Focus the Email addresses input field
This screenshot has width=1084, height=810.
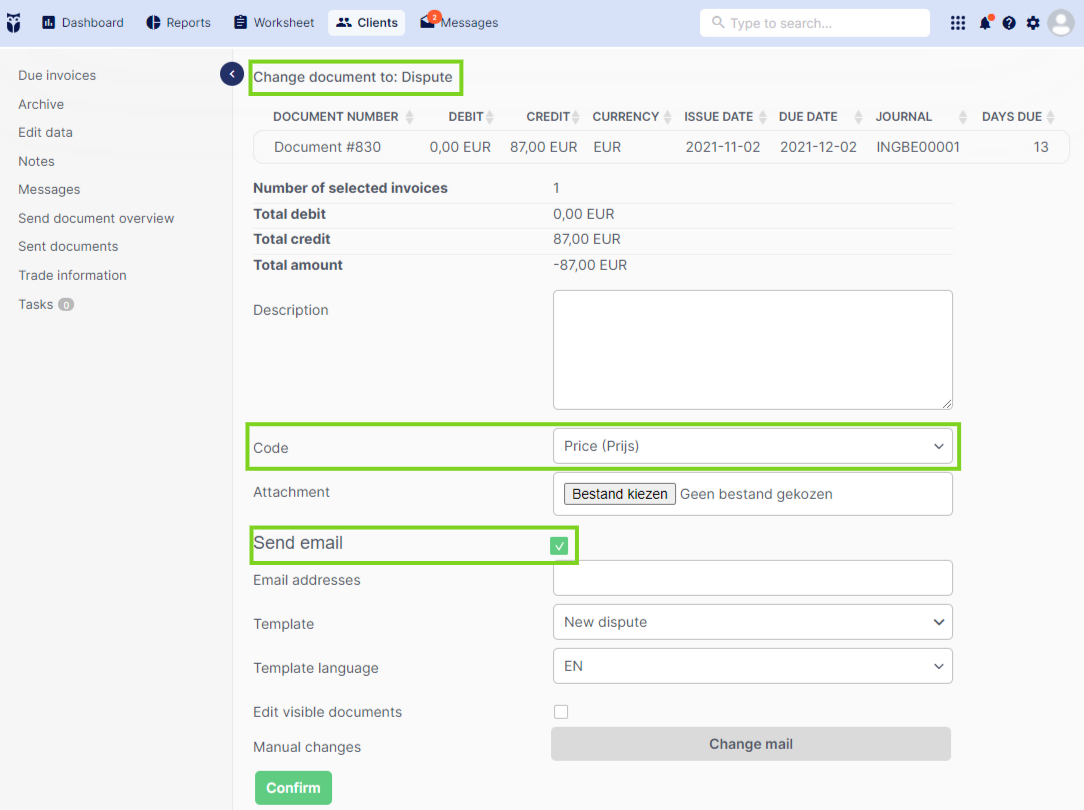(x=752, y=578)
